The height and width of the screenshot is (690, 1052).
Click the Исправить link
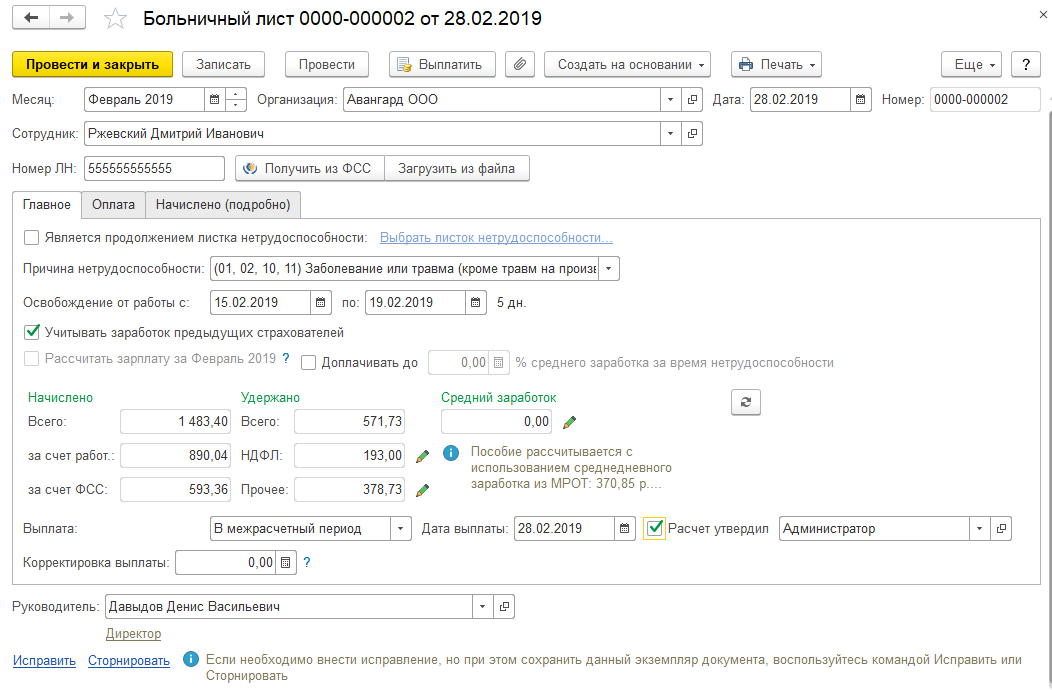click(x=44, y=660)
